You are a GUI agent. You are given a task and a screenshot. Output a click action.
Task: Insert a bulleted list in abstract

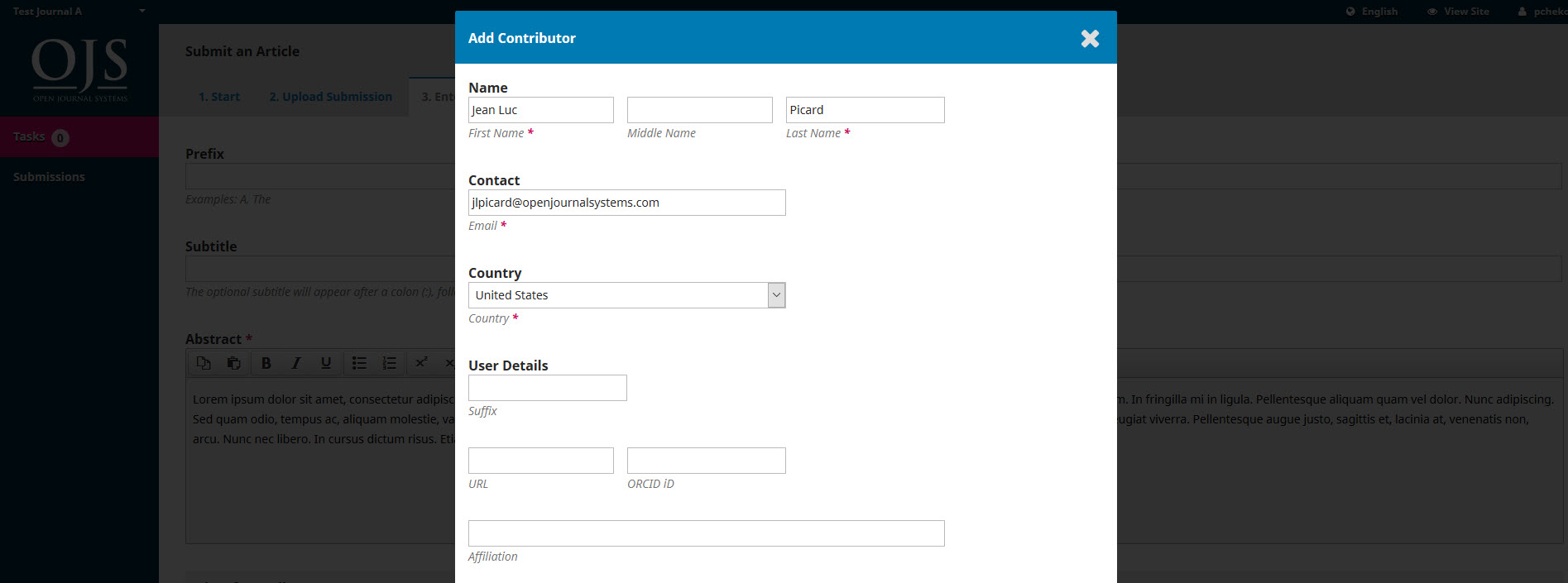[359, 363]
